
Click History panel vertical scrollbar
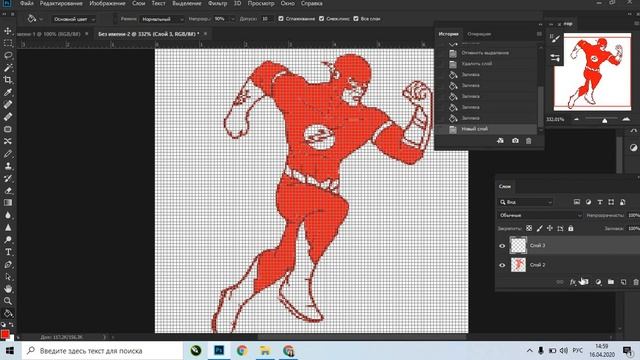(540, 106)
